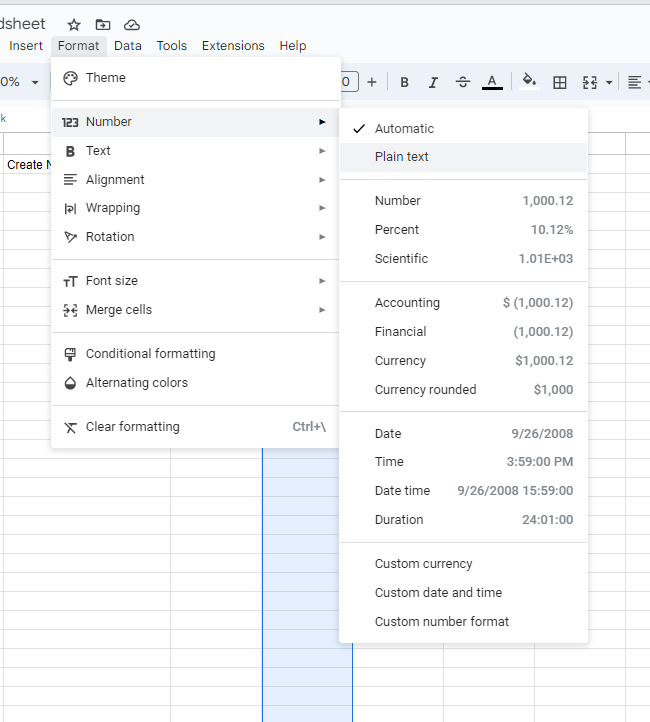Close the Format menu tab

(79, 46)
